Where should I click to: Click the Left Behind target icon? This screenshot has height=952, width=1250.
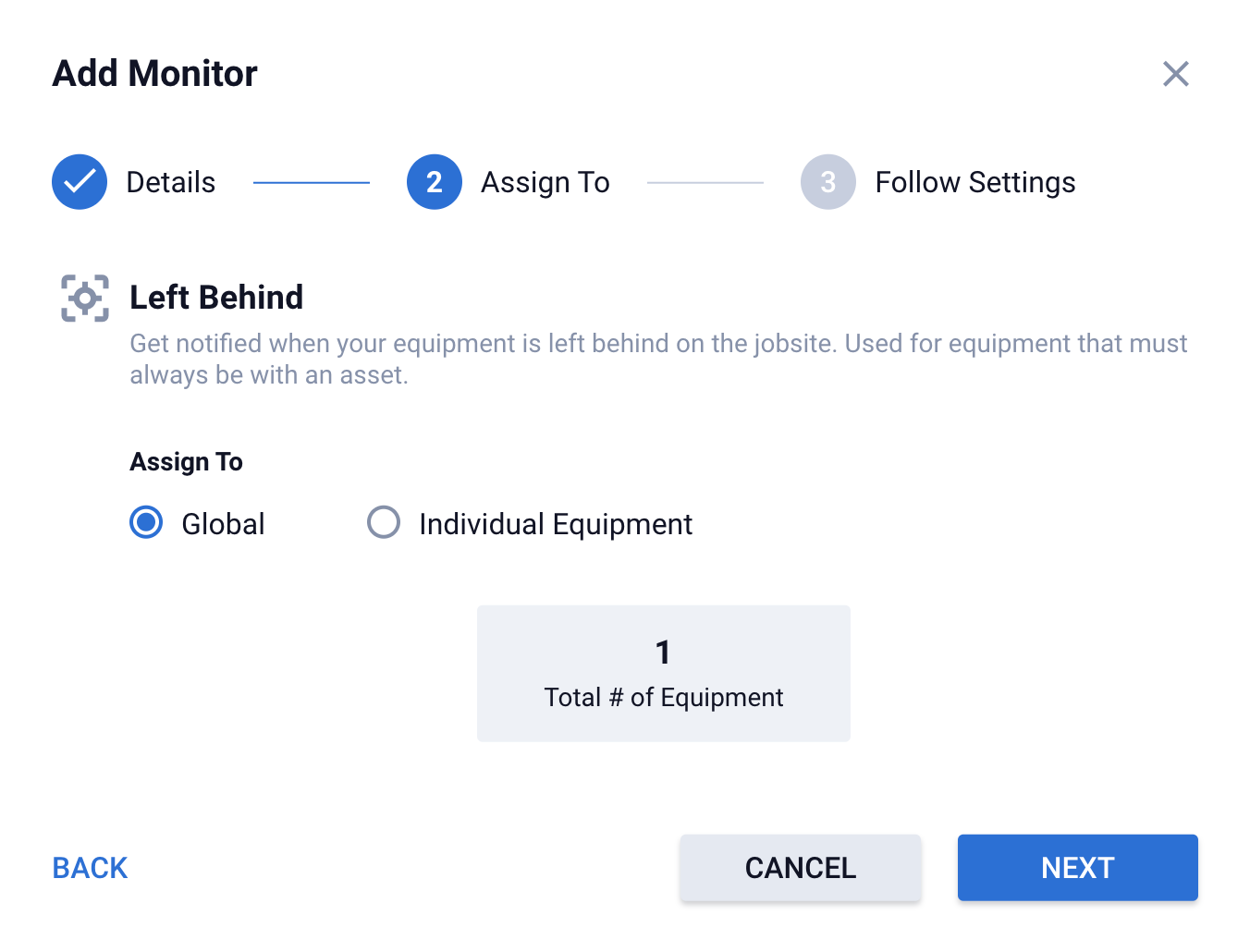[x=85, y=299]
